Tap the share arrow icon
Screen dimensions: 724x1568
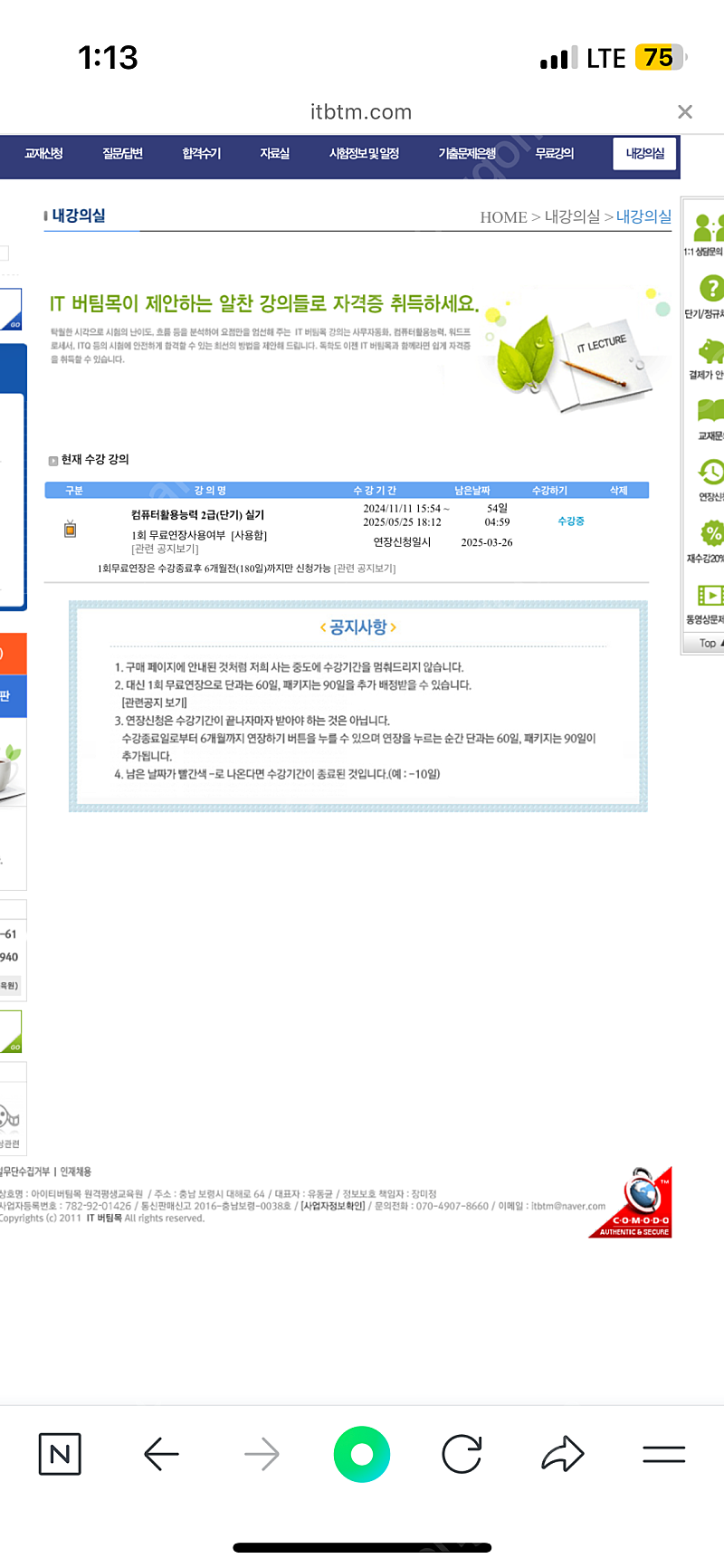pos(562,1454)
